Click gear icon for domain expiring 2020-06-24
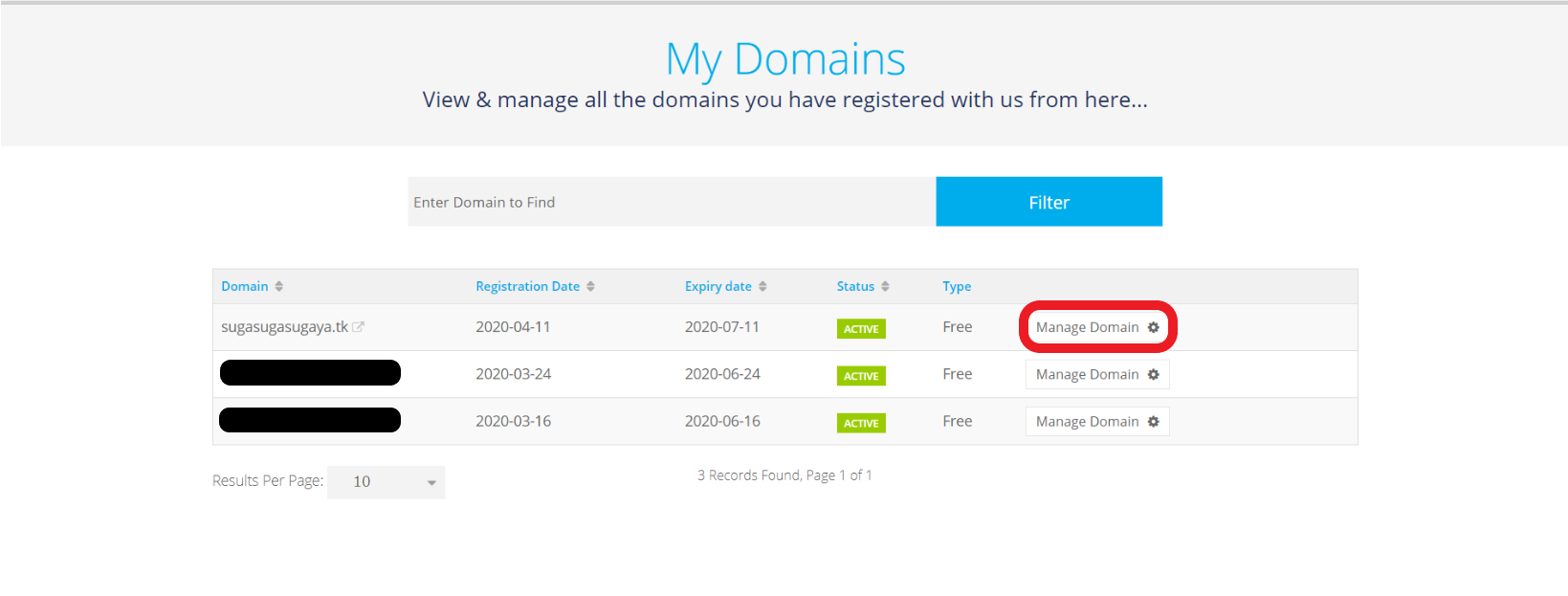The image size is (1568, 596). click(1153, 374)
